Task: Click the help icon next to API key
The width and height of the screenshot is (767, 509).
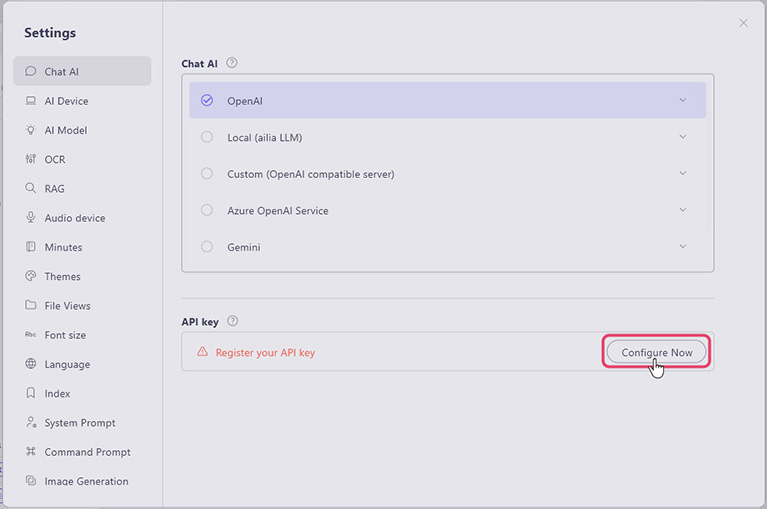Action: 233,321
